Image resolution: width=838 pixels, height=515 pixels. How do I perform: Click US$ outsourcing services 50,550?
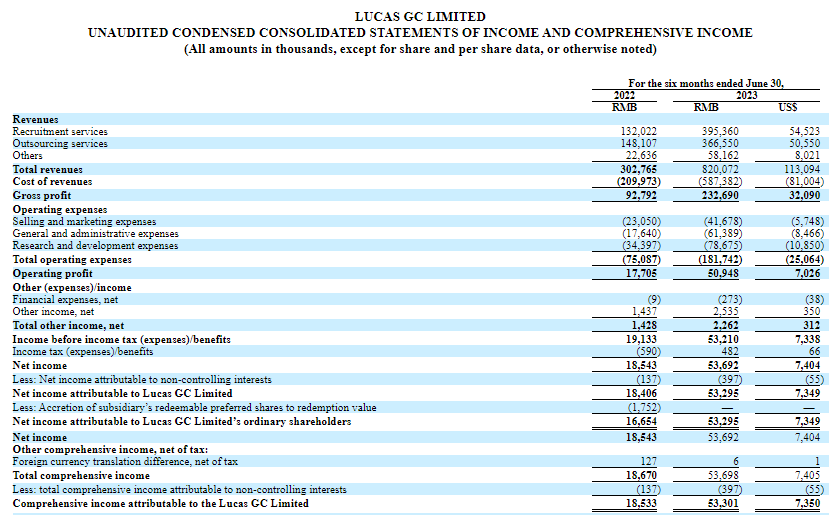[804, 144]
